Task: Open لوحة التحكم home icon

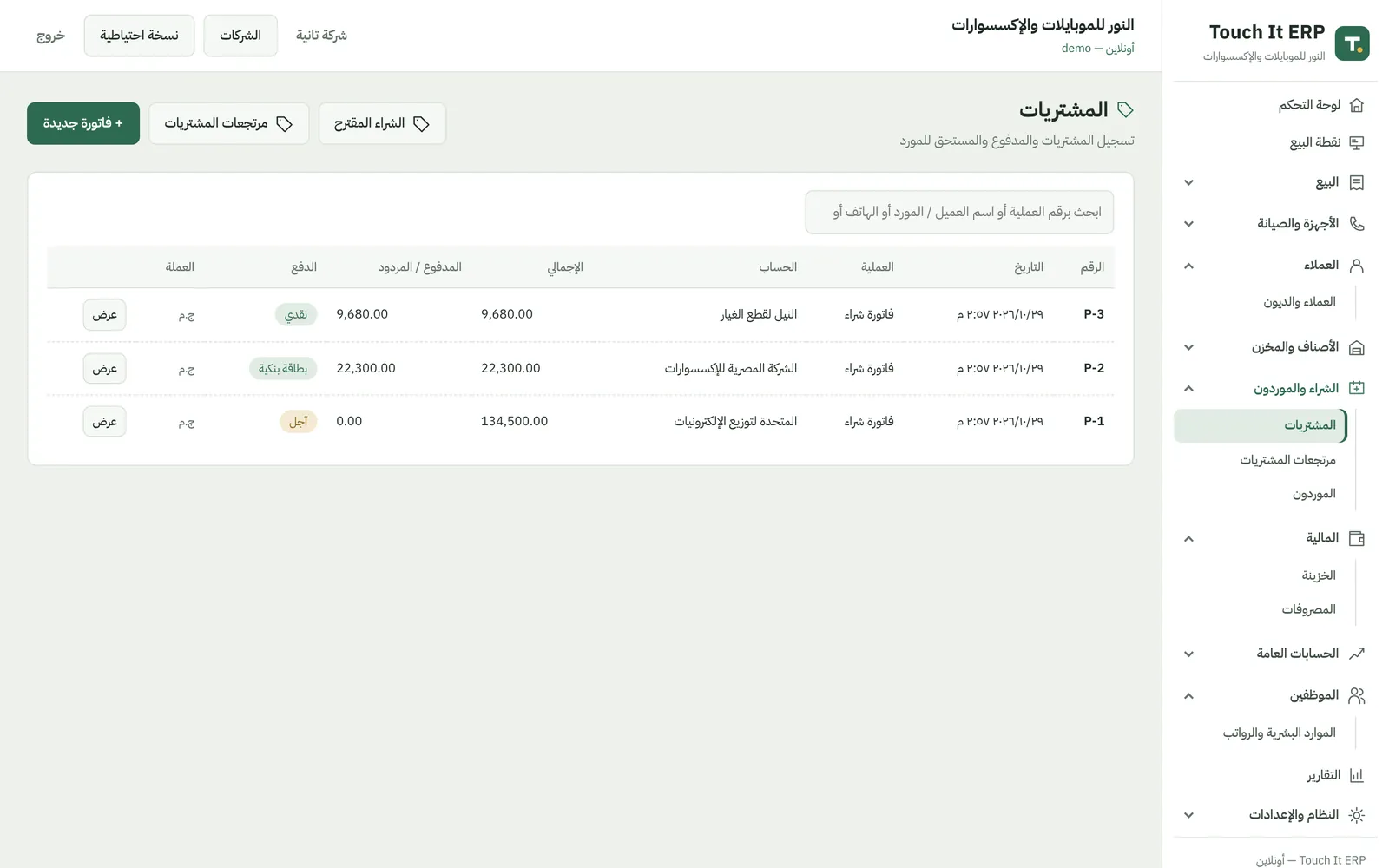Action: (1357, 105)
